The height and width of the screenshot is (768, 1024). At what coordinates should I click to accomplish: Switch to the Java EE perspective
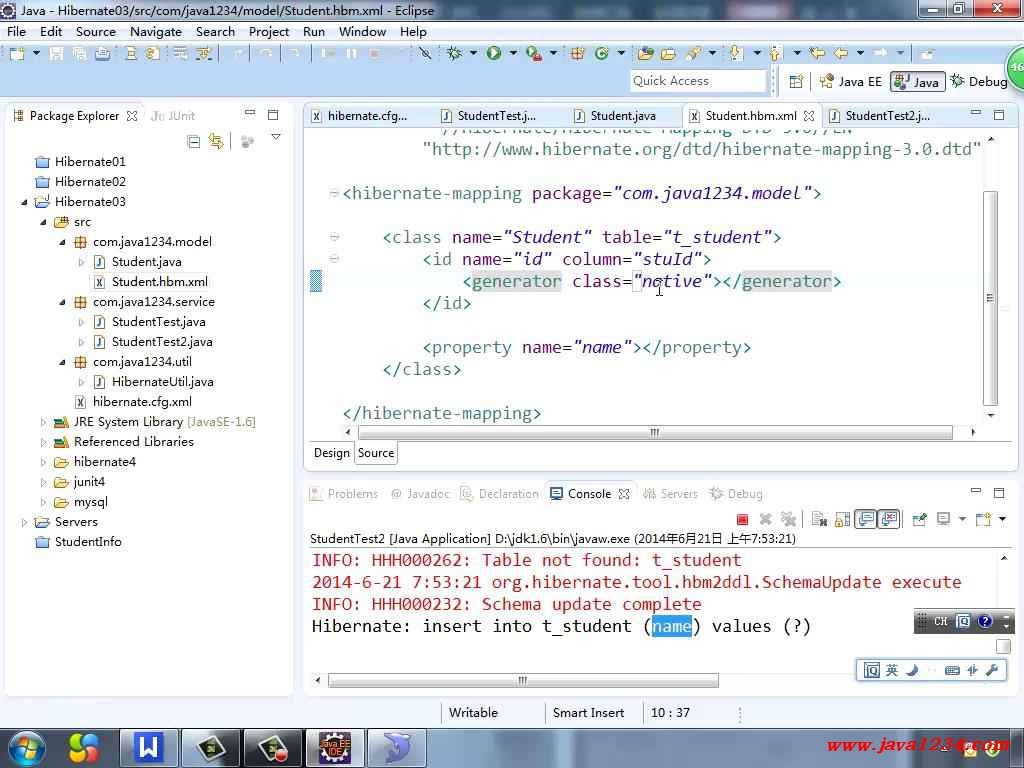tap(851, 82)
